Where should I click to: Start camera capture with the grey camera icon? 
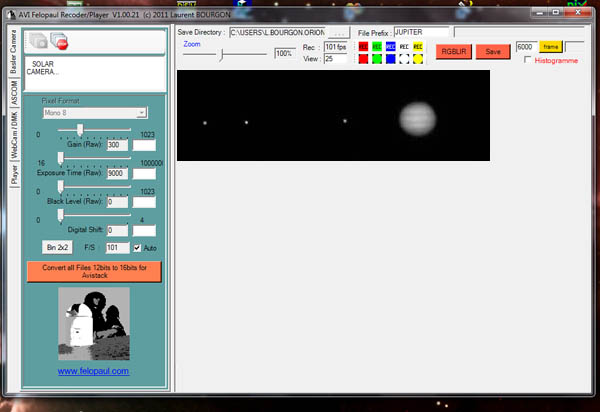coord(38,41)
